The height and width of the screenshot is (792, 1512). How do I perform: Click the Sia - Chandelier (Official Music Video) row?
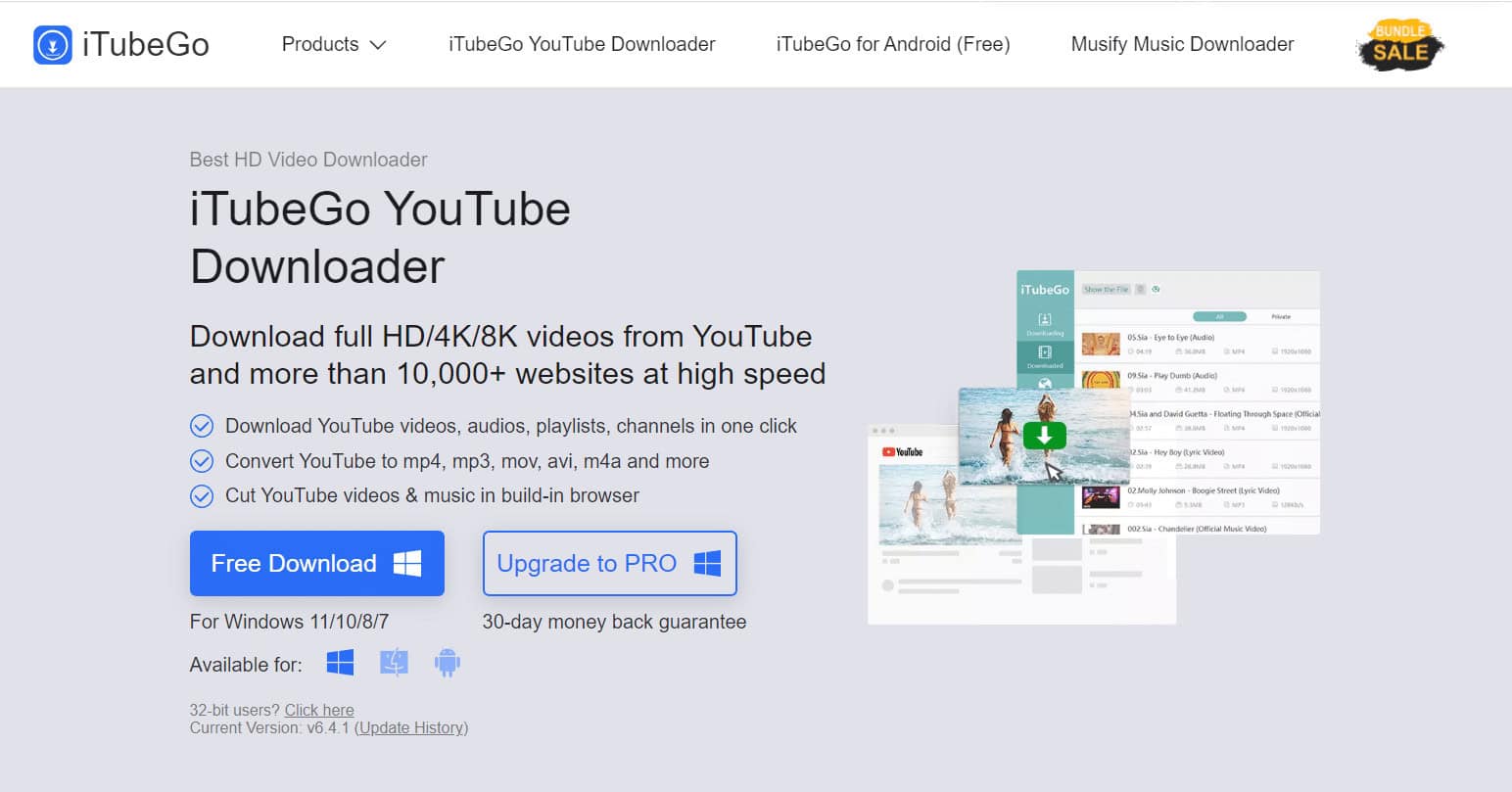tap(1199, 528)
